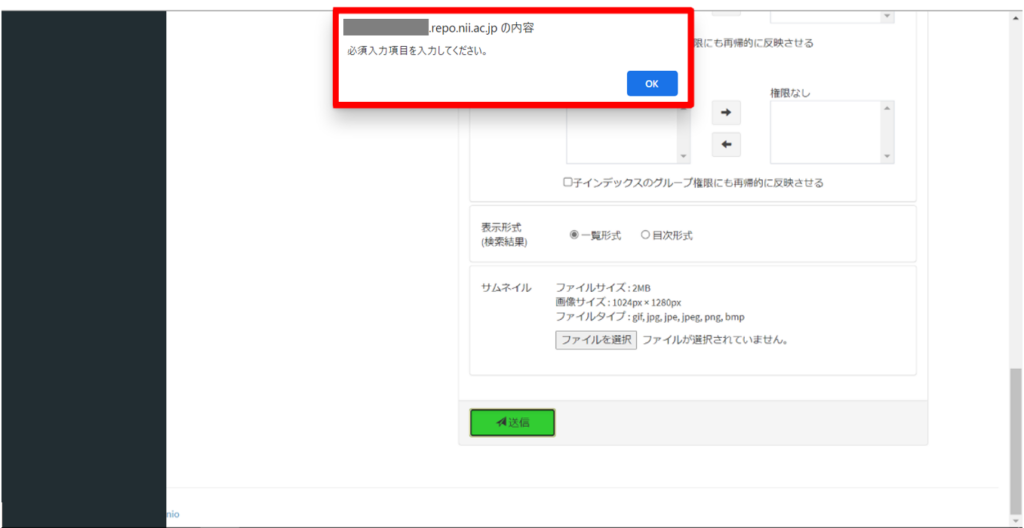Click the ファイルが選択されていません file status text
This screenshot has width=1024, height=528.
pyautogui.click(x=715, y=340)
